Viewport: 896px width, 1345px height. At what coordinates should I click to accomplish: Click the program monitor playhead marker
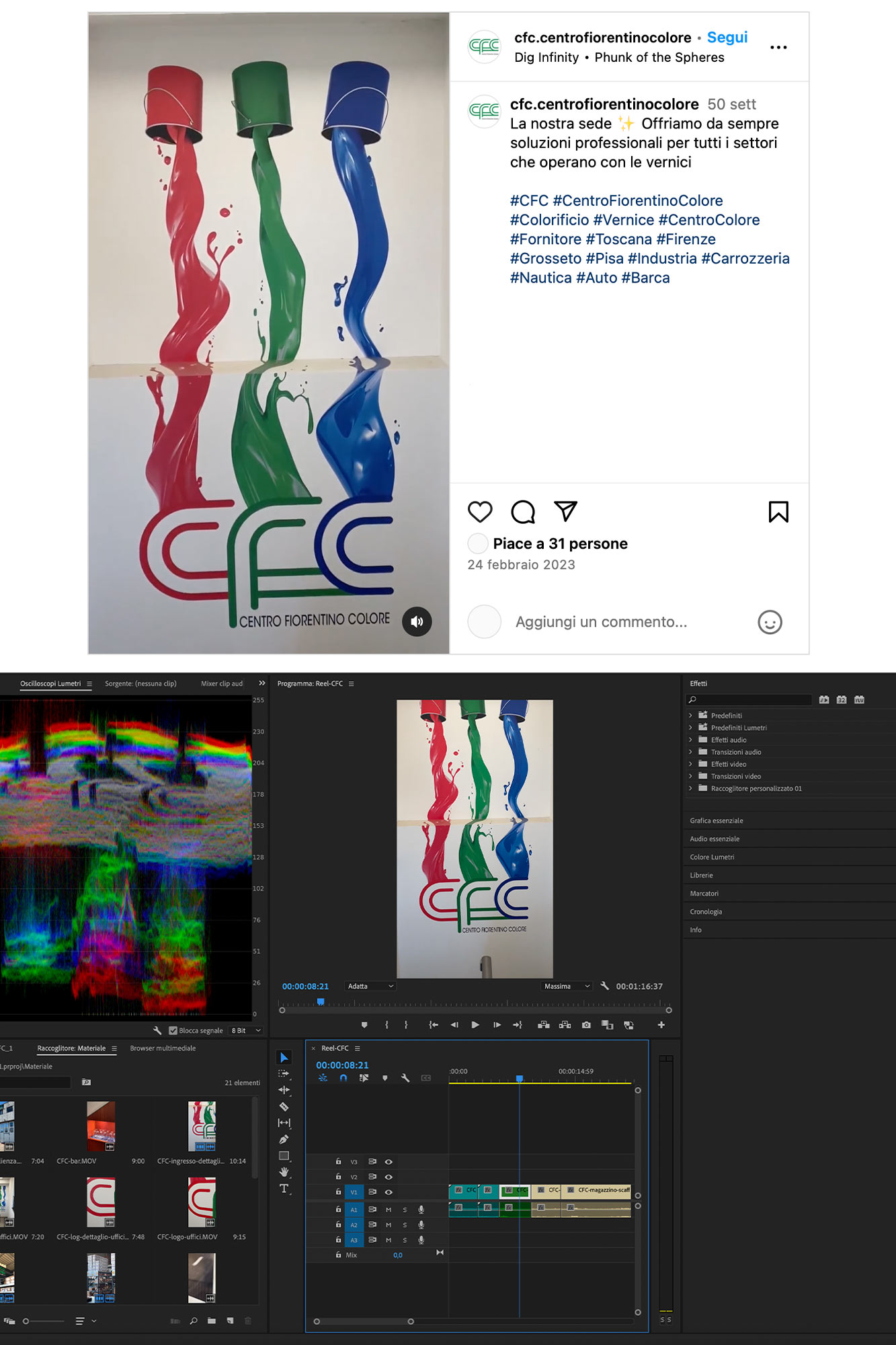click(321, 1002)
